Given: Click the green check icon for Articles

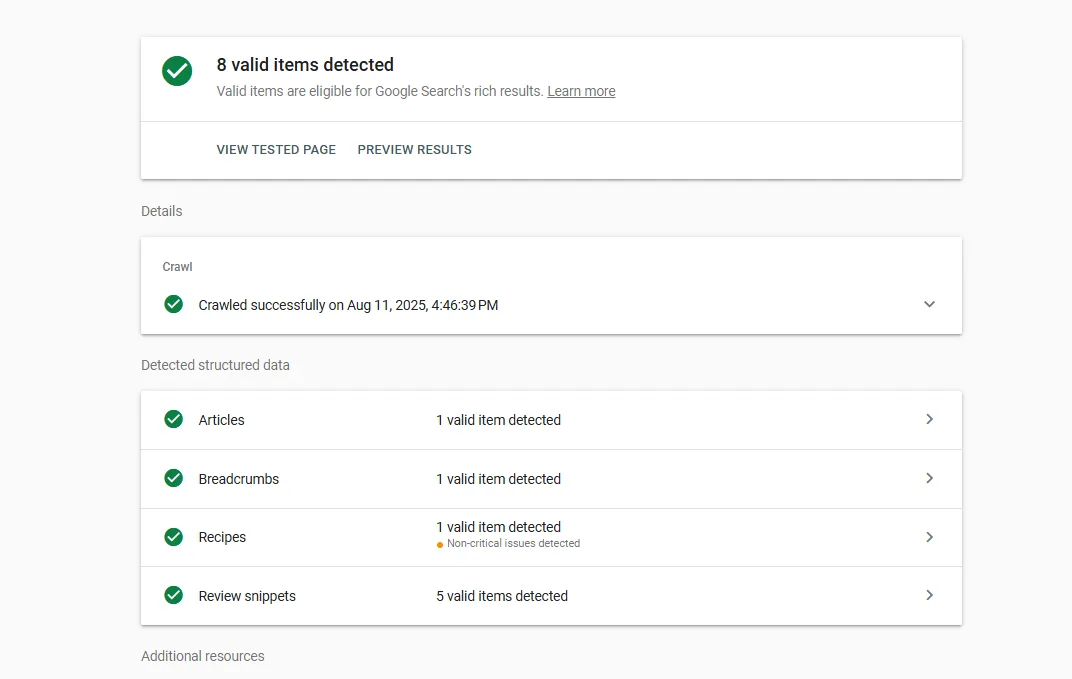Looking at the screenshot, I should 174,419.
